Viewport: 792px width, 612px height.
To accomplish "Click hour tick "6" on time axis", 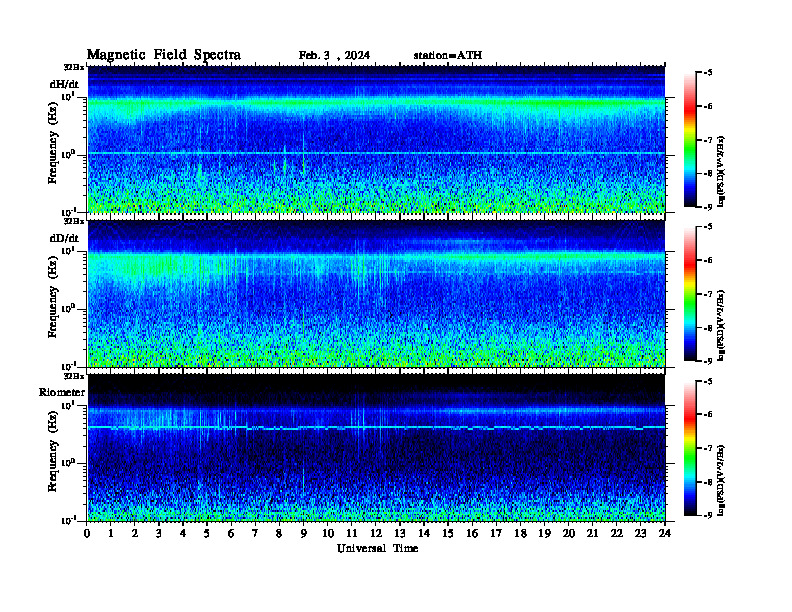I will (231, 534).
